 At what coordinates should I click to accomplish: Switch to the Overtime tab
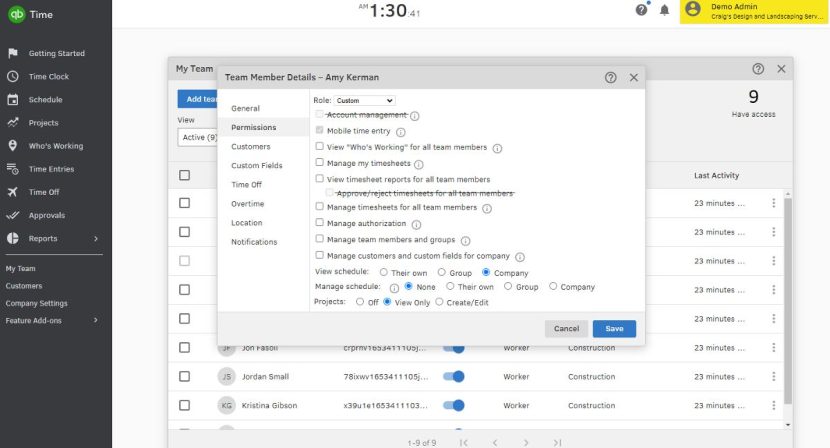coord(247,204)
